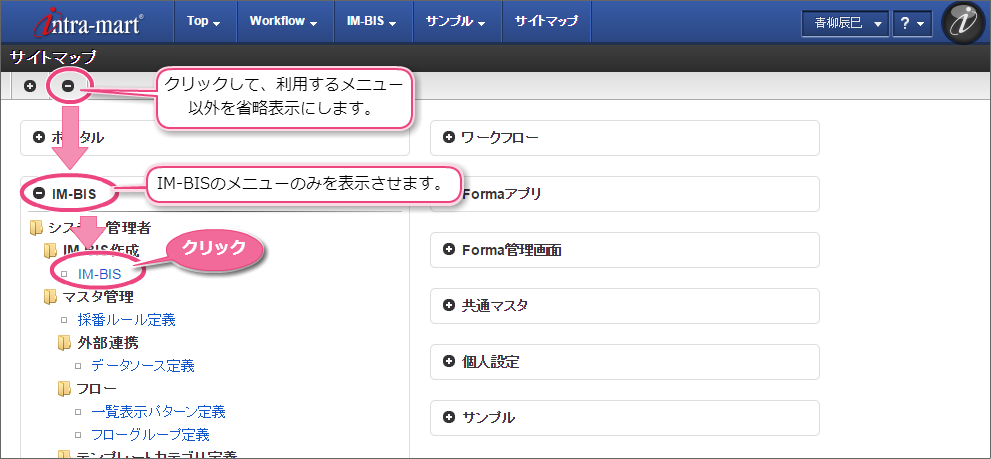Screen dimensions: 991x459
Task: Open the フローグループ定義 link
Action: coord(150,435)
